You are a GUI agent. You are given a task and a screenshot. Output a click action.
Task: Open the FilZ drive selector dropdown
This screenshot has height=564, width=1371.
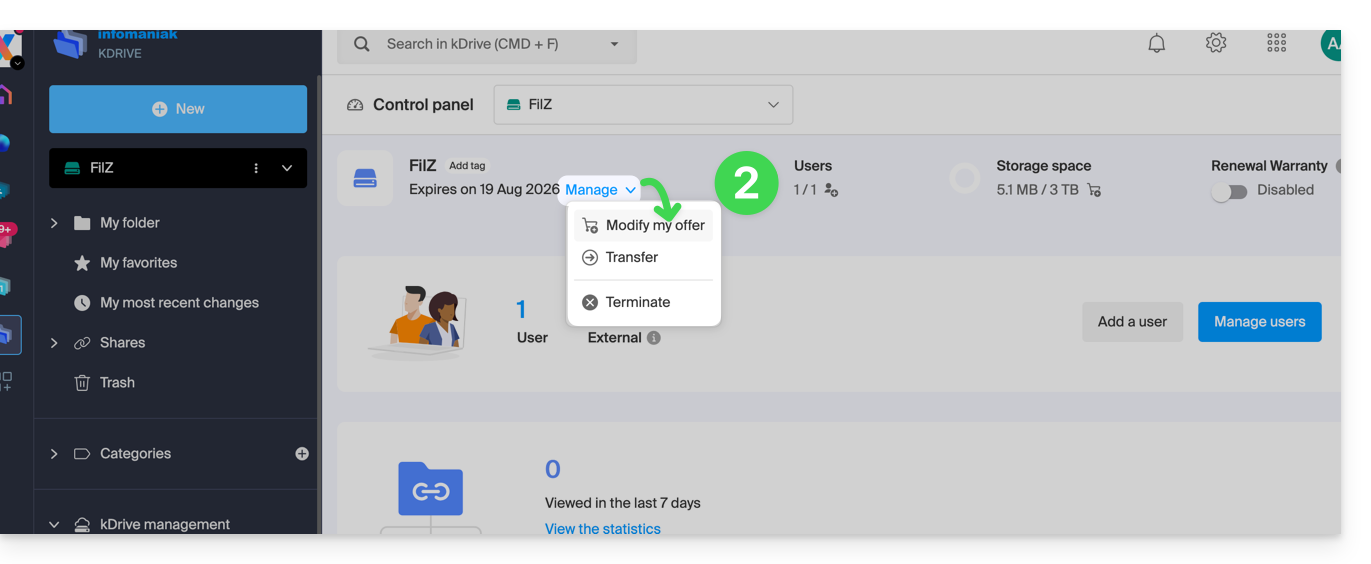point(643,105)
